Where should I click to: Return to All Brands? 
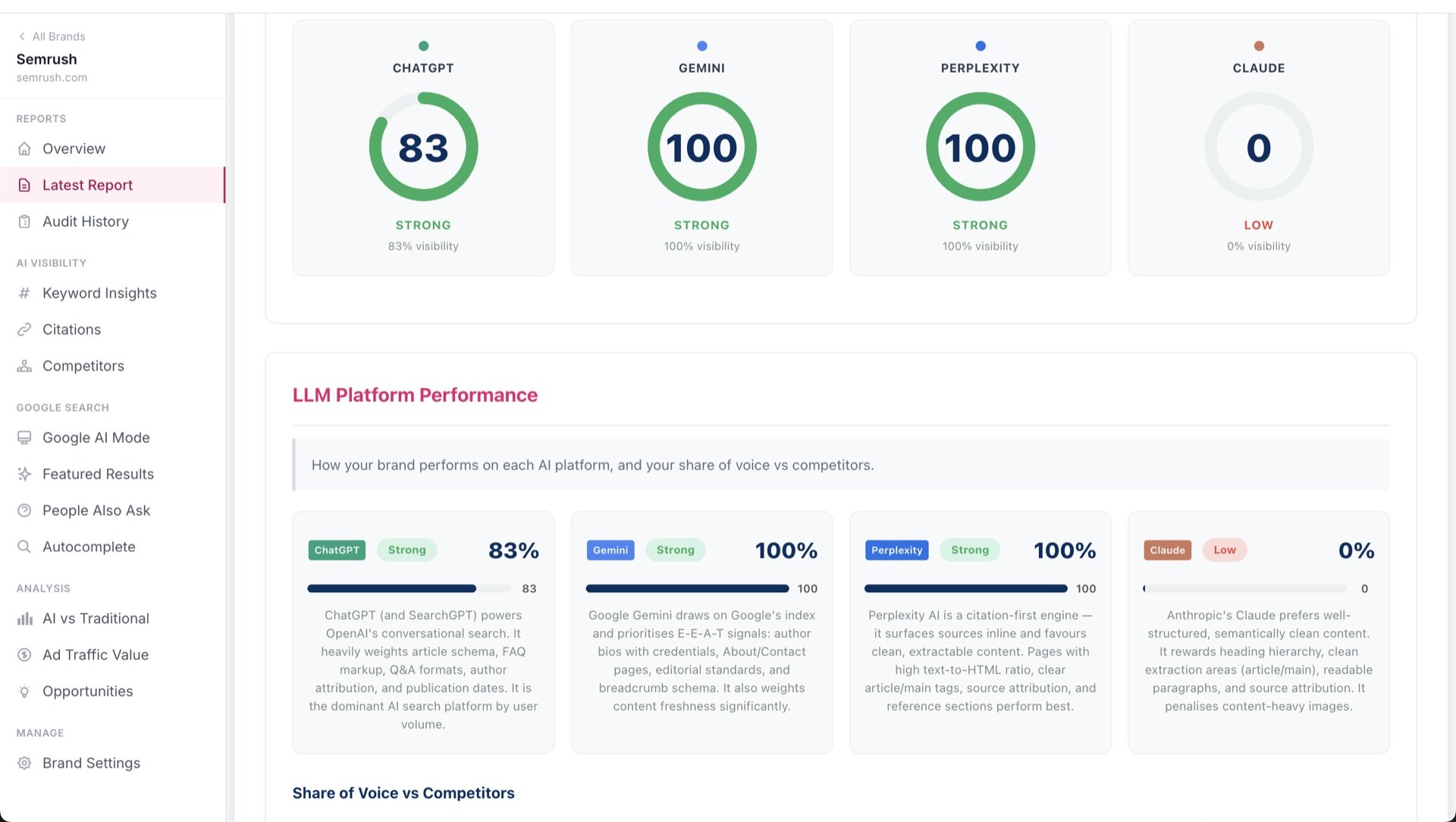[x=52, y=36]
